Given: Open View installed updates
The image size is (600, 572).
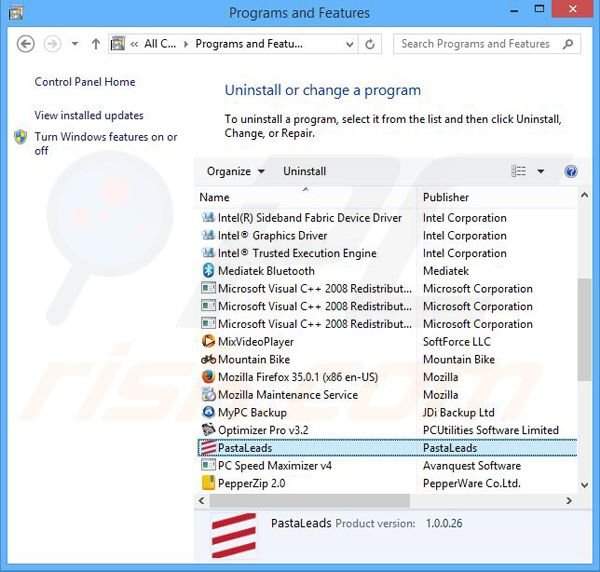Looking at the screenshot, I should [89, 115].
